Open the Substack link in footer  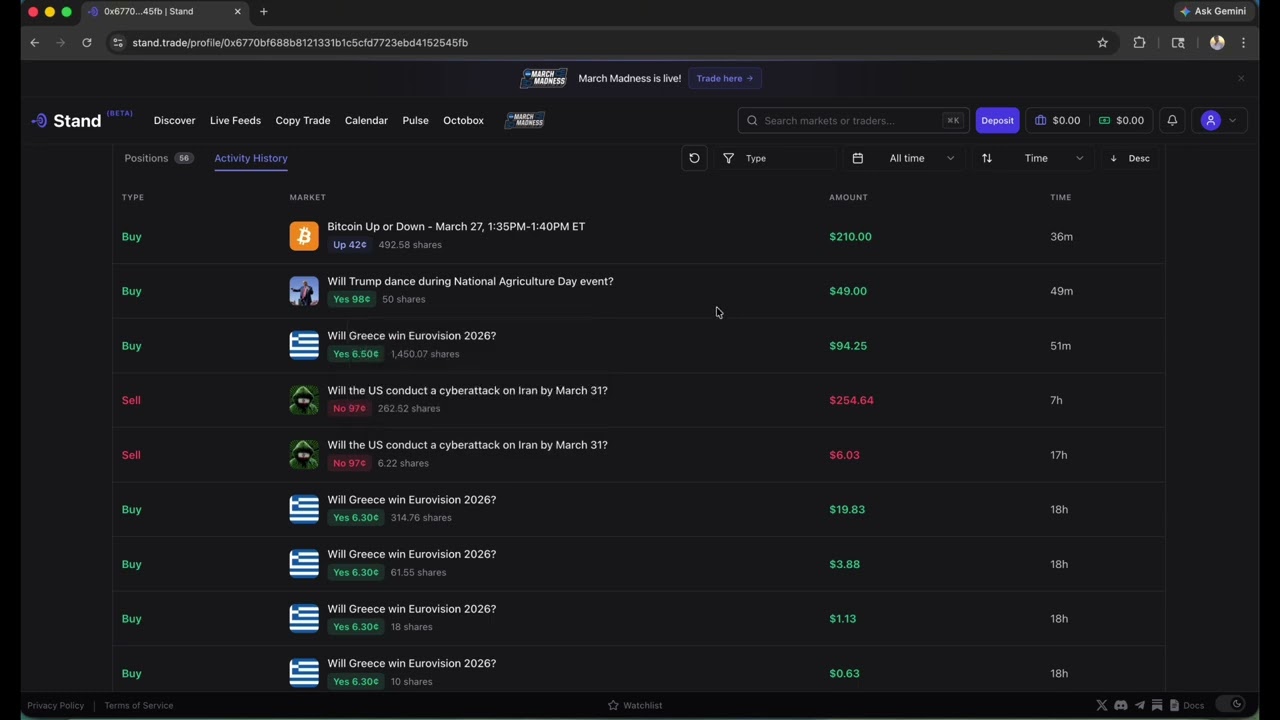click(x=1157, y=705)
